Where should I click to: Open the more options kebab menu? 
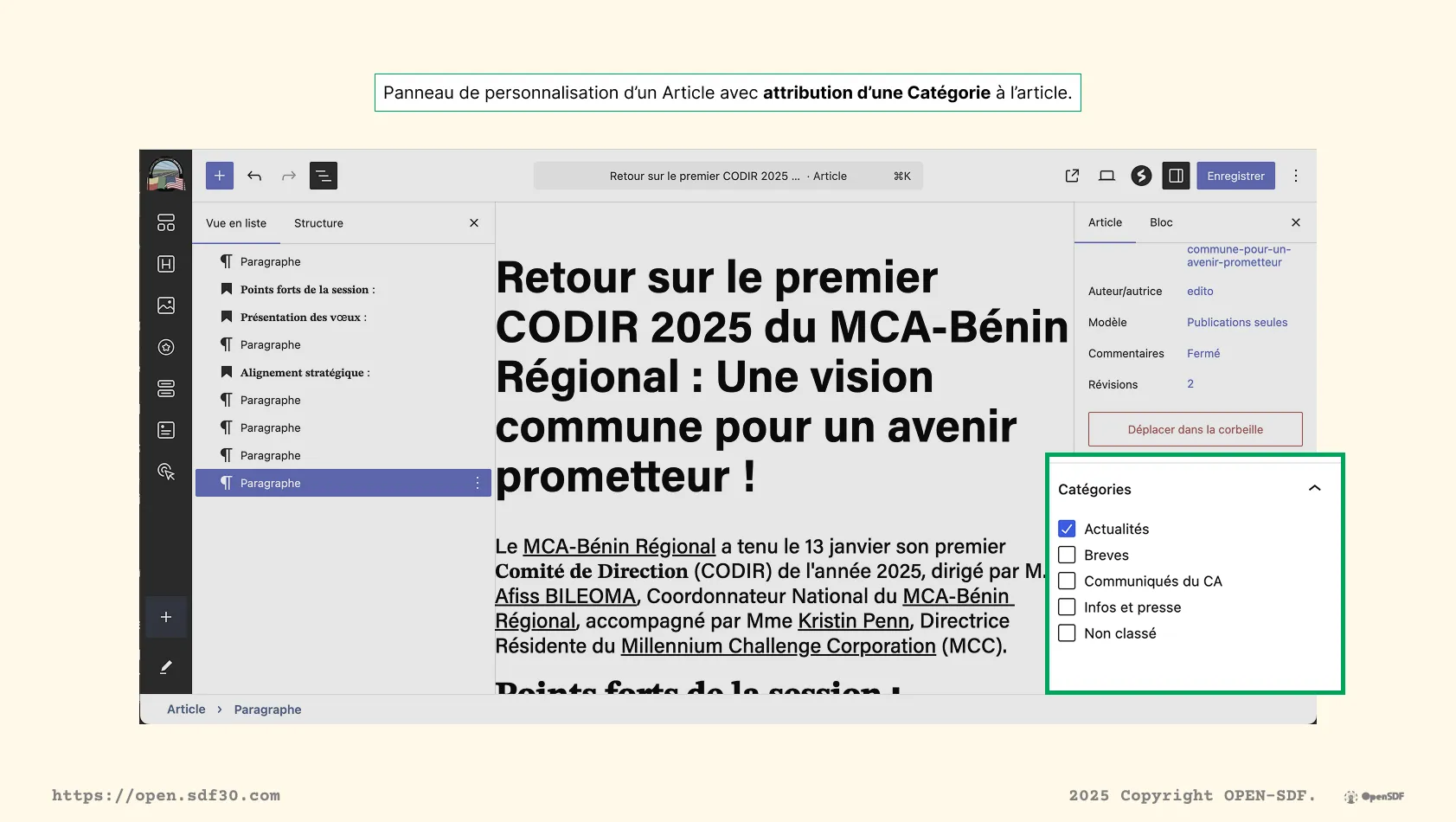(1296, 176)
